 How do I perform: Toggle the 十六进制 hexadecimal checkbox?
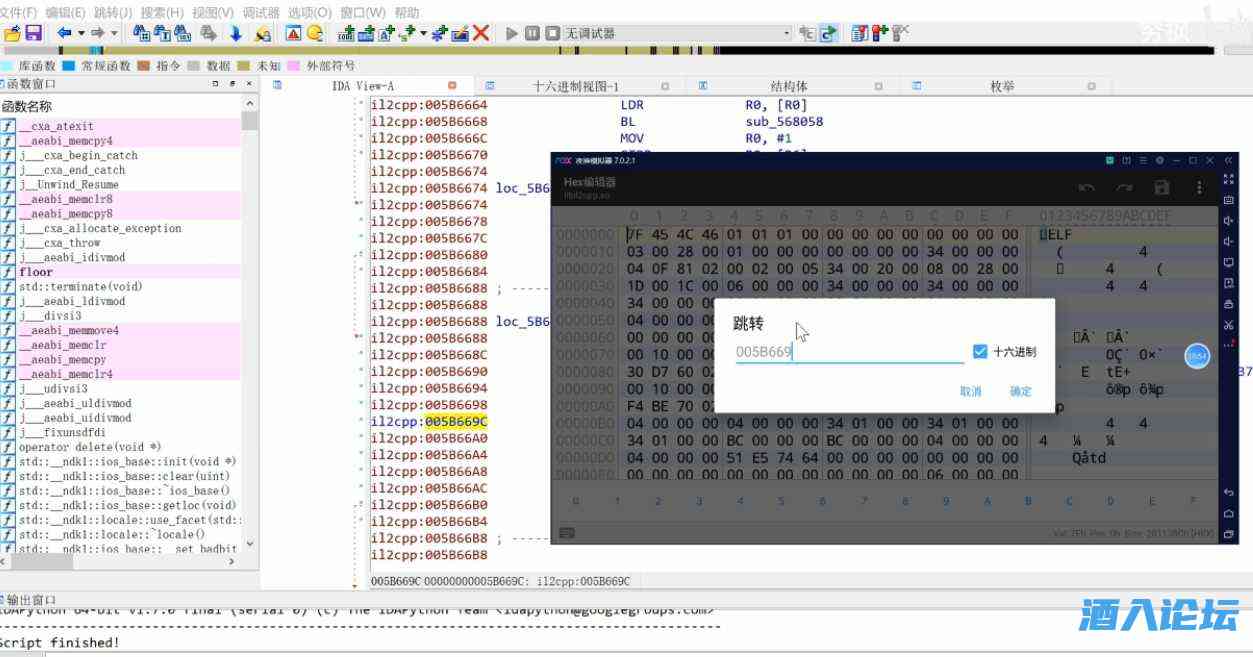coord(980,352)
